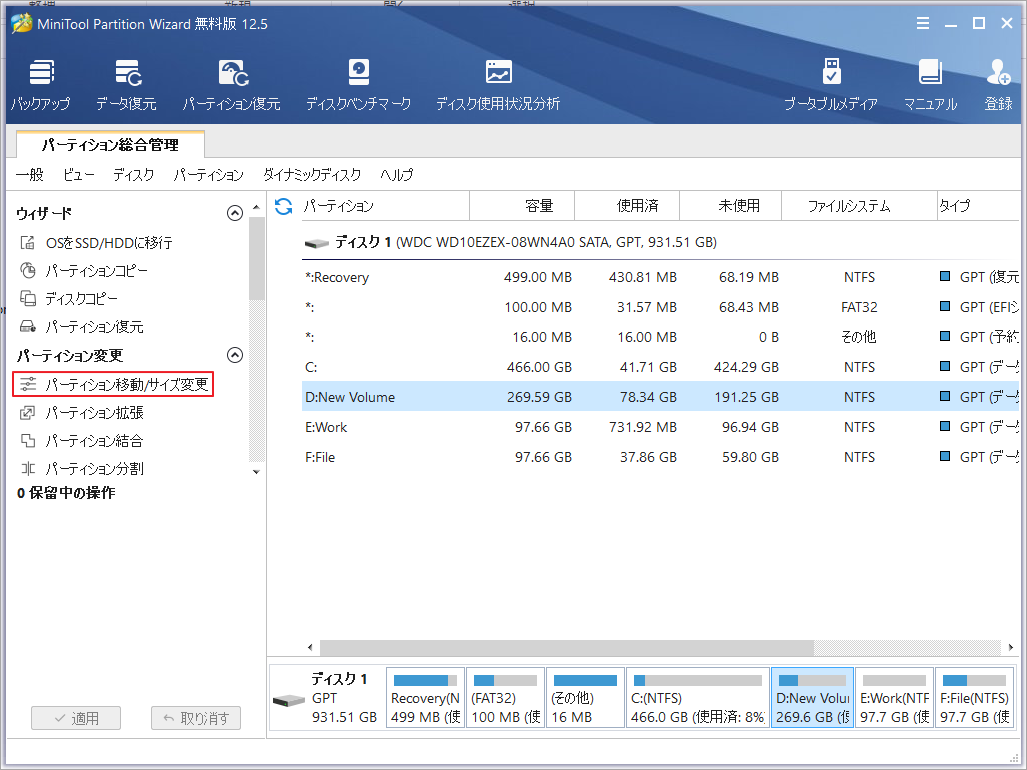Select the 16.00 MB その他 partition row
The image size is (1027, 770).
pyautogui.click(x=660, y=337)
